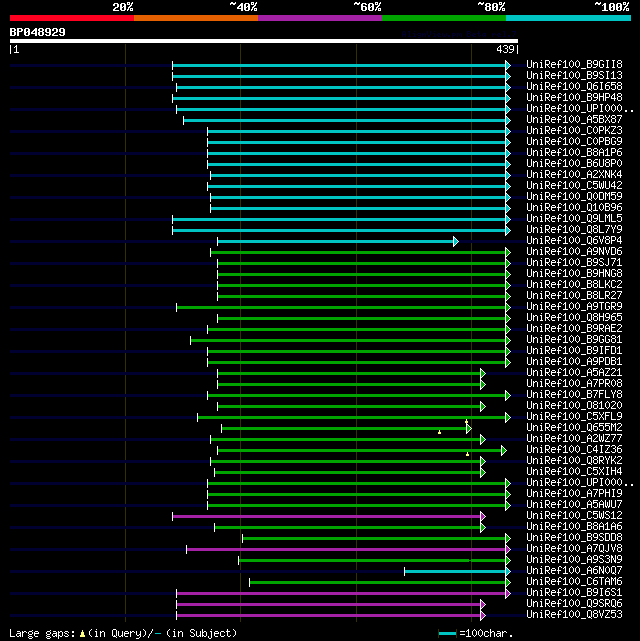Viewport: 640px width, 641px height.
Task: Click the UniRef100_Q6I658 label
Action: [x=574, y=87]
